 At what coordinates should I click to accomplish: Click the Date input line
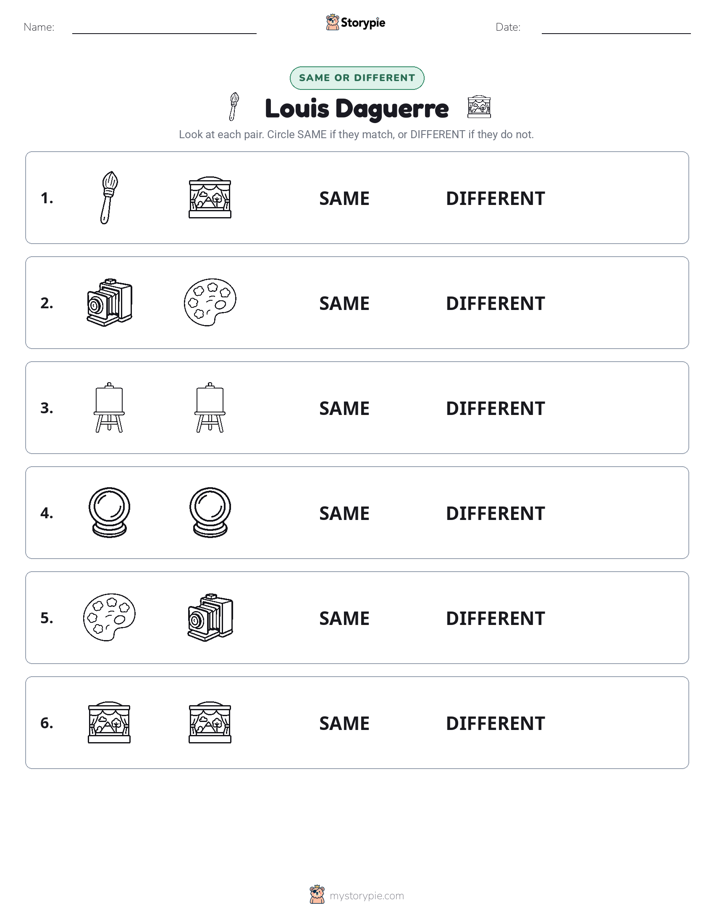coord(616,27)
